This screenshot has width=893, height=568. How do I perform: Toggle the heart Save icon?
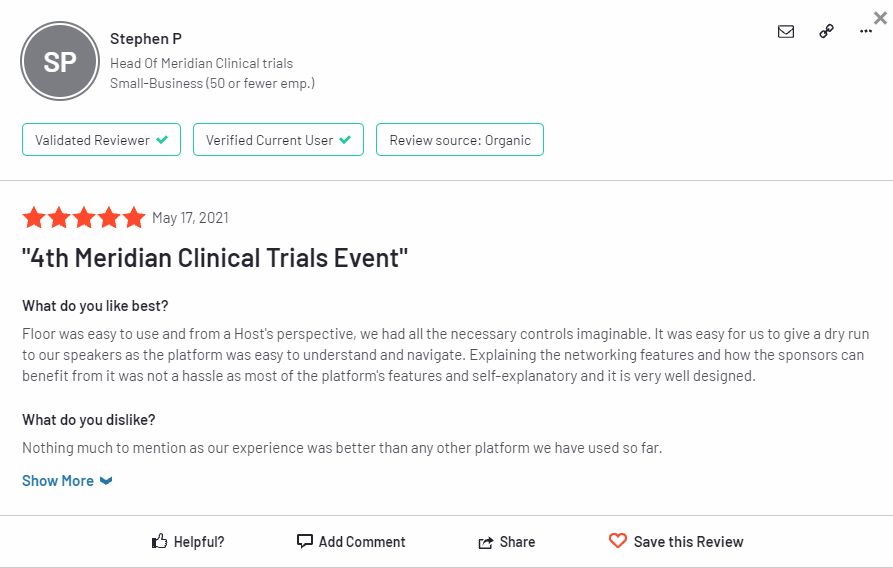click(x=618, y=541)
